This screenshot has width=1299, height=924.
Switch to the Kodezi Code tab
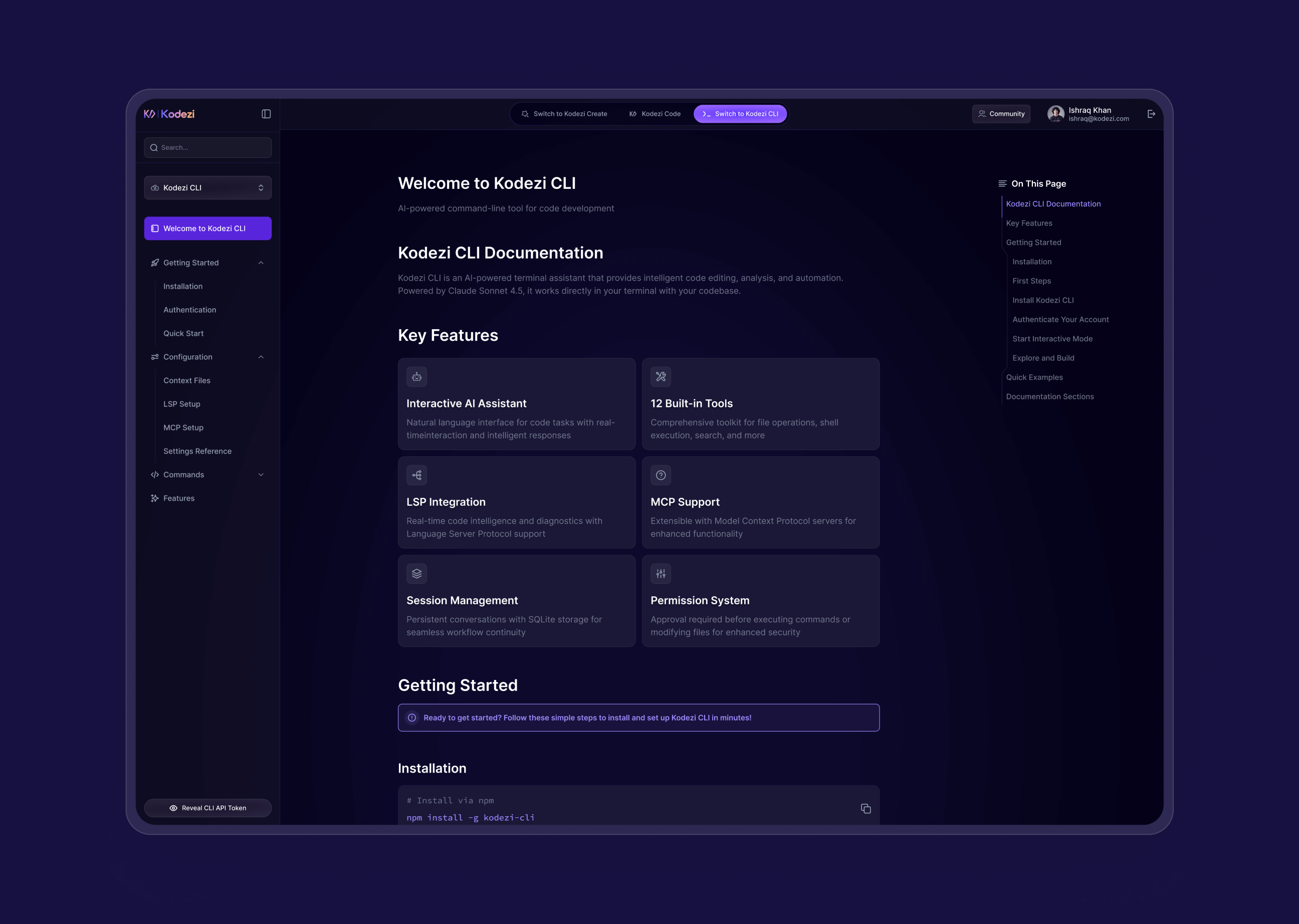(x=655, y=114)
